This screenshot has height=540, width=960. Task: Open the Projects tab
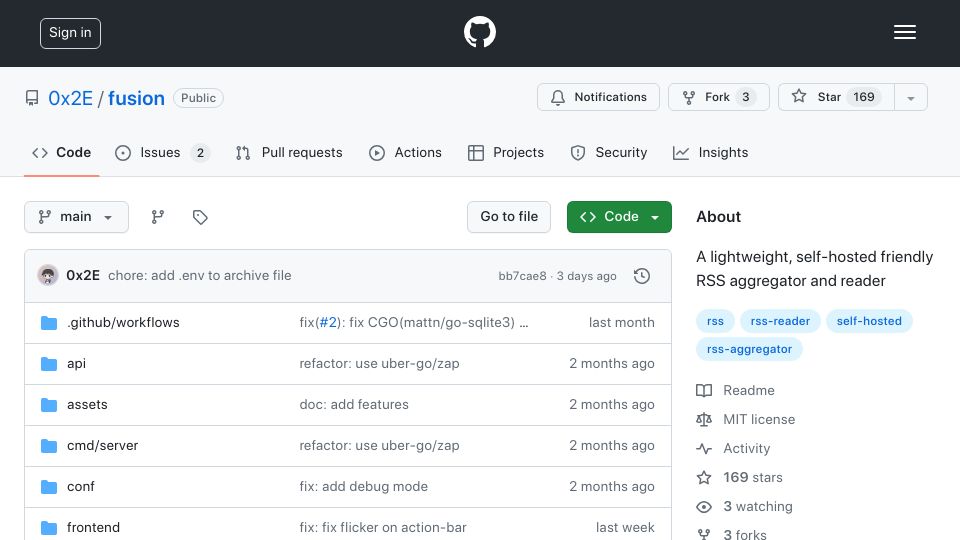coord(506,152)
